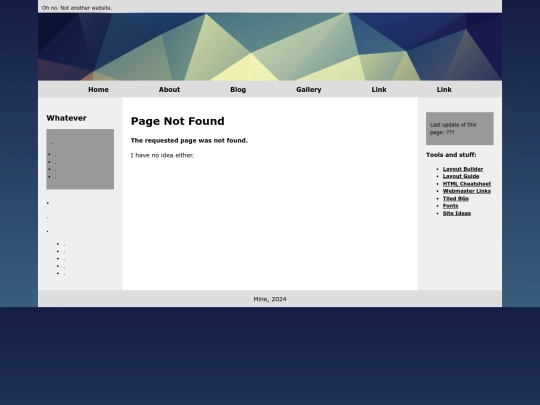Click the Layout Builder link
Image resolution: width=540 pixels, height=405 pixels.
coord(463,169)
